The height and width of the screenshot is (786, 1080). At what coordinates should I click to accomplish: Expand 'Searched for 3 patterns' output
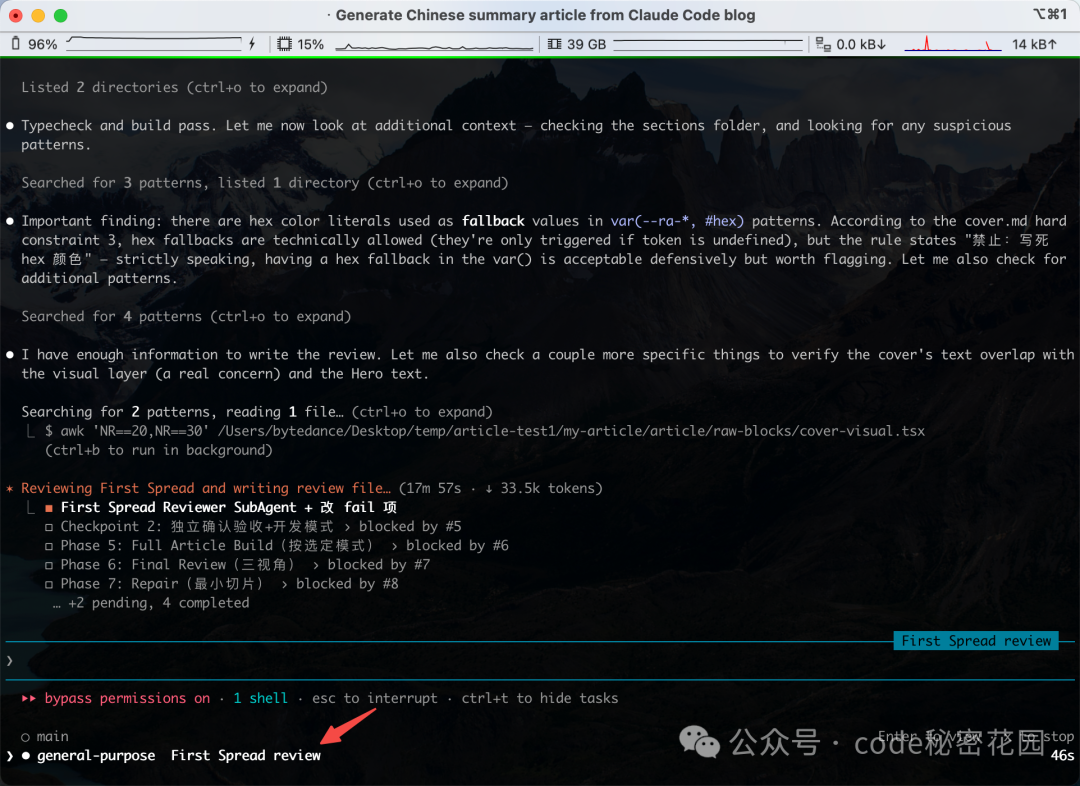click(264, 183)
